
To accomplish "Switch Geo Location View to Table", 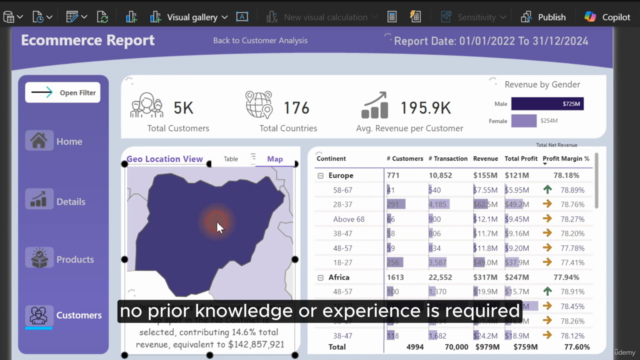I will coord(231,159).
